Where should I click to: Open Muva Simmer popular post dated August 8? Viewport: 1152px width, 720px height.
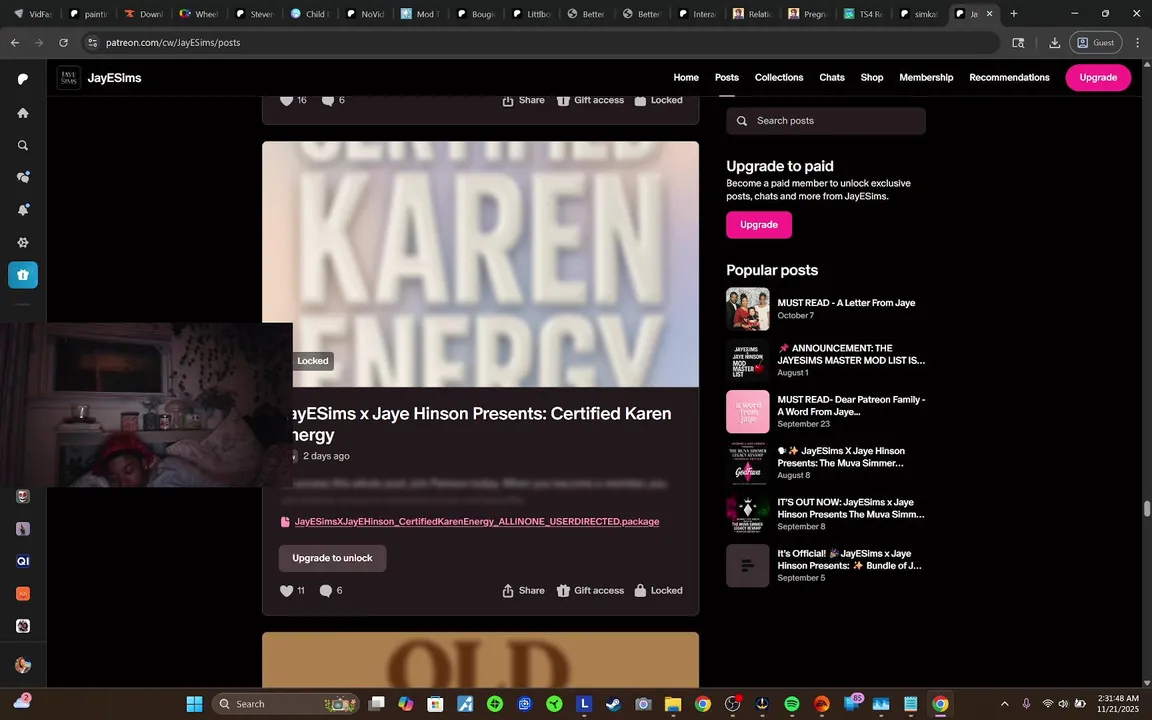(840, 457)
